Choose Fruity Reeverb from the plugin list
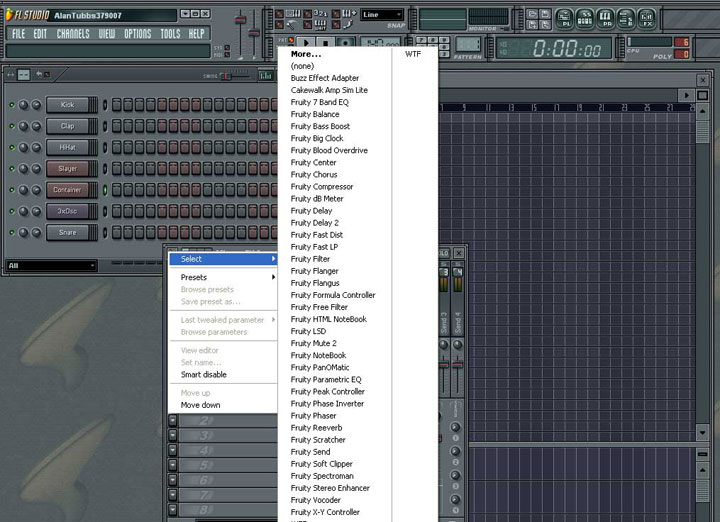Viewport: 720px width, 522px height. [316, 428]
